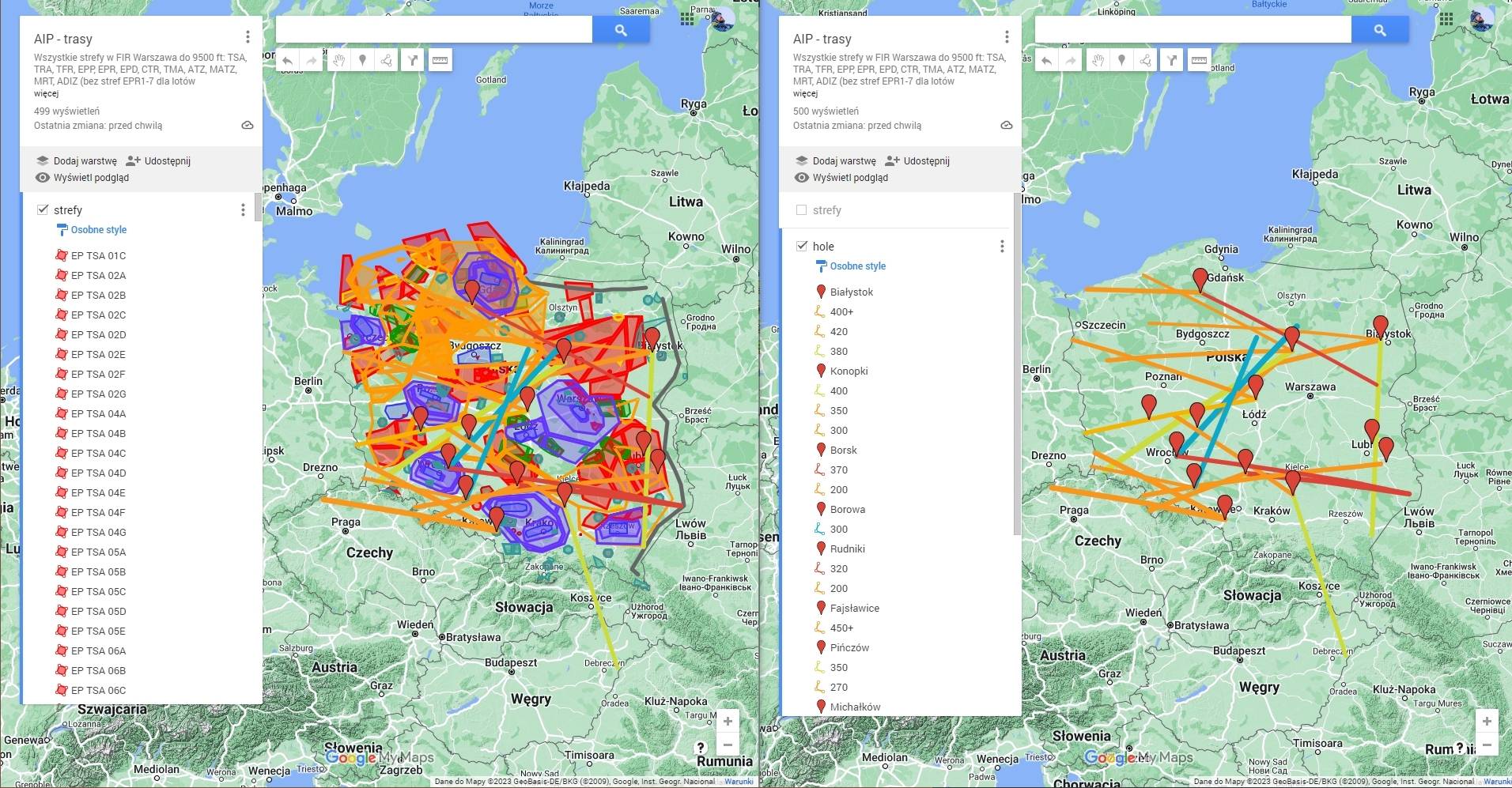Open Osobne style in right panel
Screen dimensions: 1512x788
(851, 266)
